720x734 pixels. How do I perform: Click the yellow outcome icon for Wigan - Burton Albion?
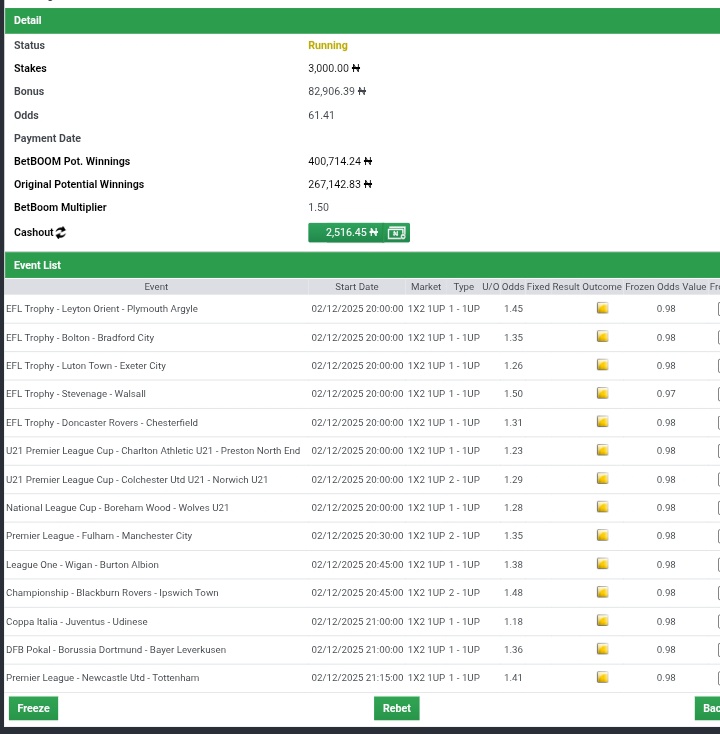pos(602,564)
